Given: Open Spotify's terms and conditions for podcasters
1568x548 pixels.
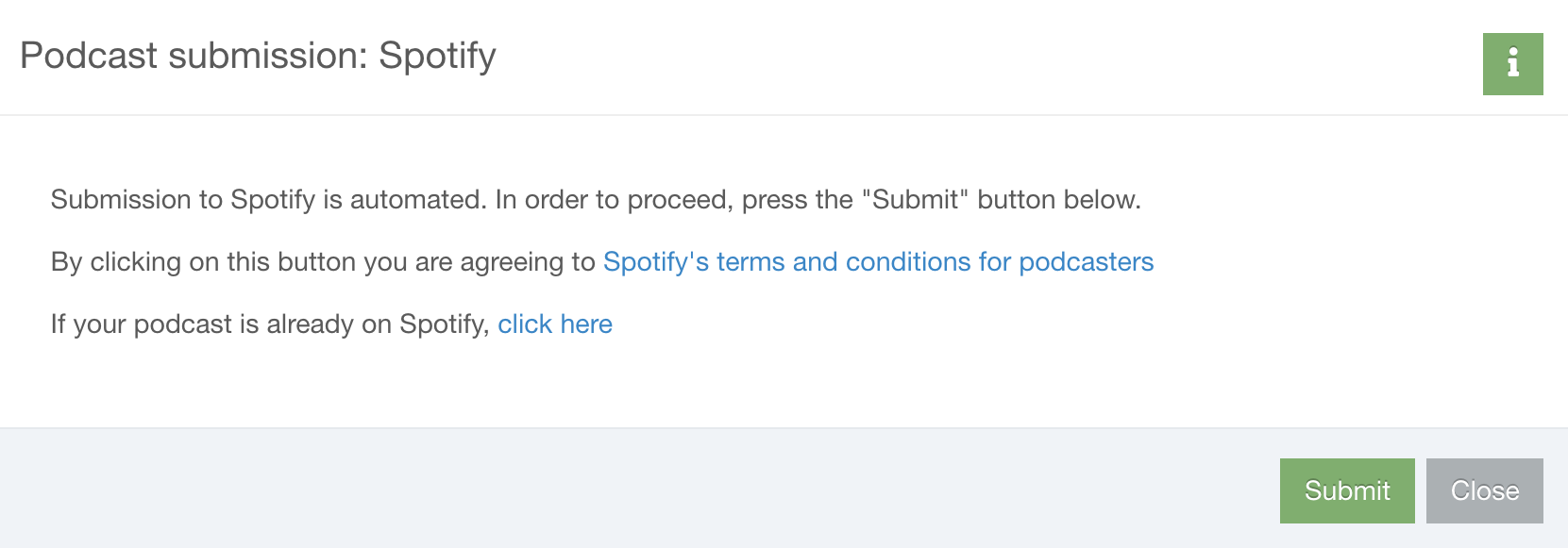Looking at the screenshot, I should coord(878,261).
